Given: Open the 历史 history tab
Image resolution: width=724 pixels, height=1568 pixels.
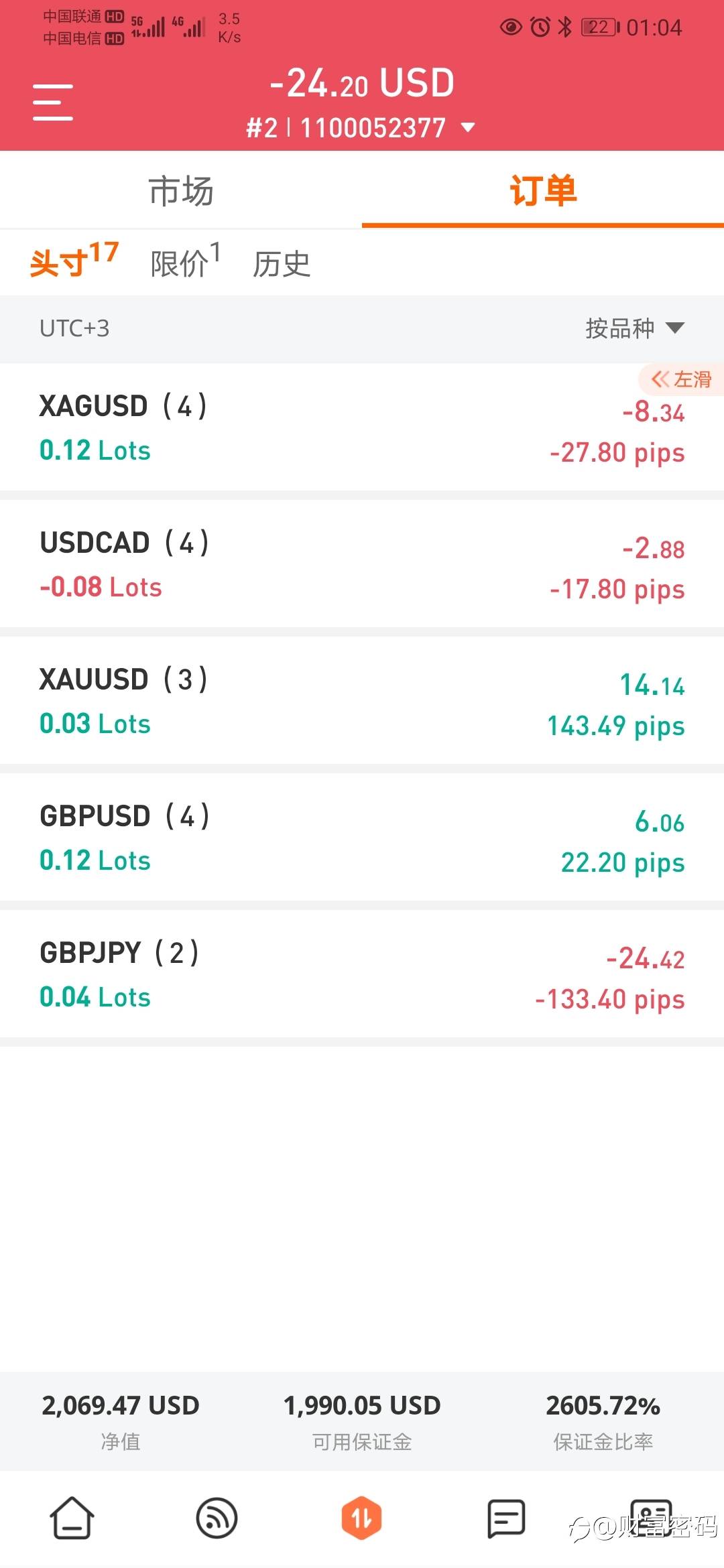Looking at the screenshot, I should (x=282, y=264).
